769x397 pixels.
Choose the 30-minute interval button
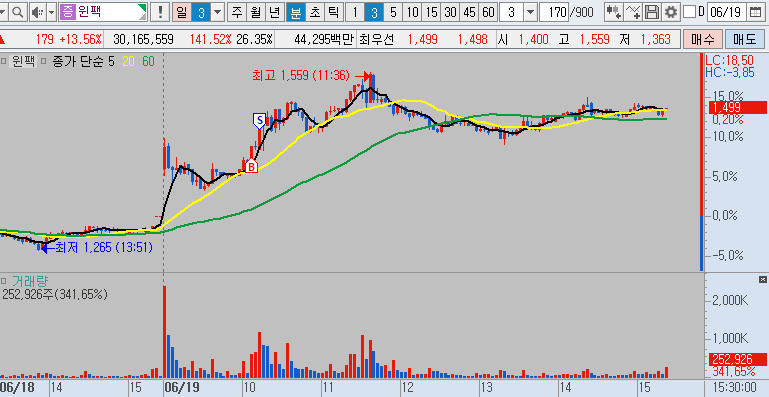coord(450,12)
